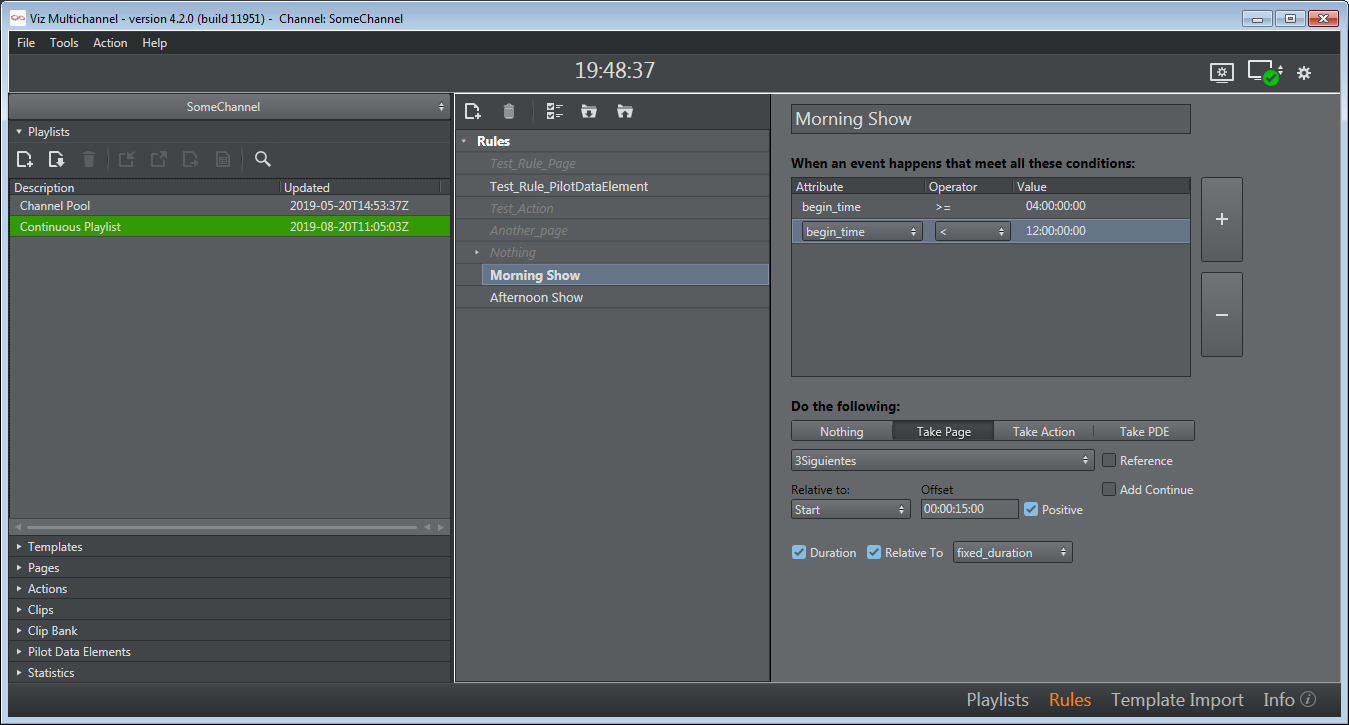Open the monitor settings icon in top bar
The image size is (1349, 725).
coord(1221,73)
